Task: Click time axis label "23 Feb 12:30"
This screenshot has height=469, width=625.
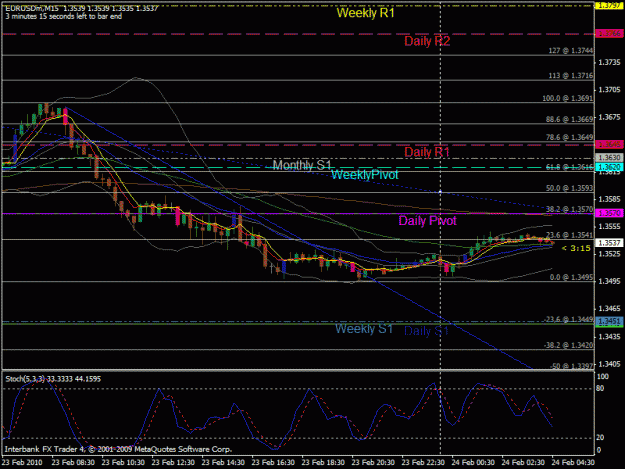Action: (173, 462)
